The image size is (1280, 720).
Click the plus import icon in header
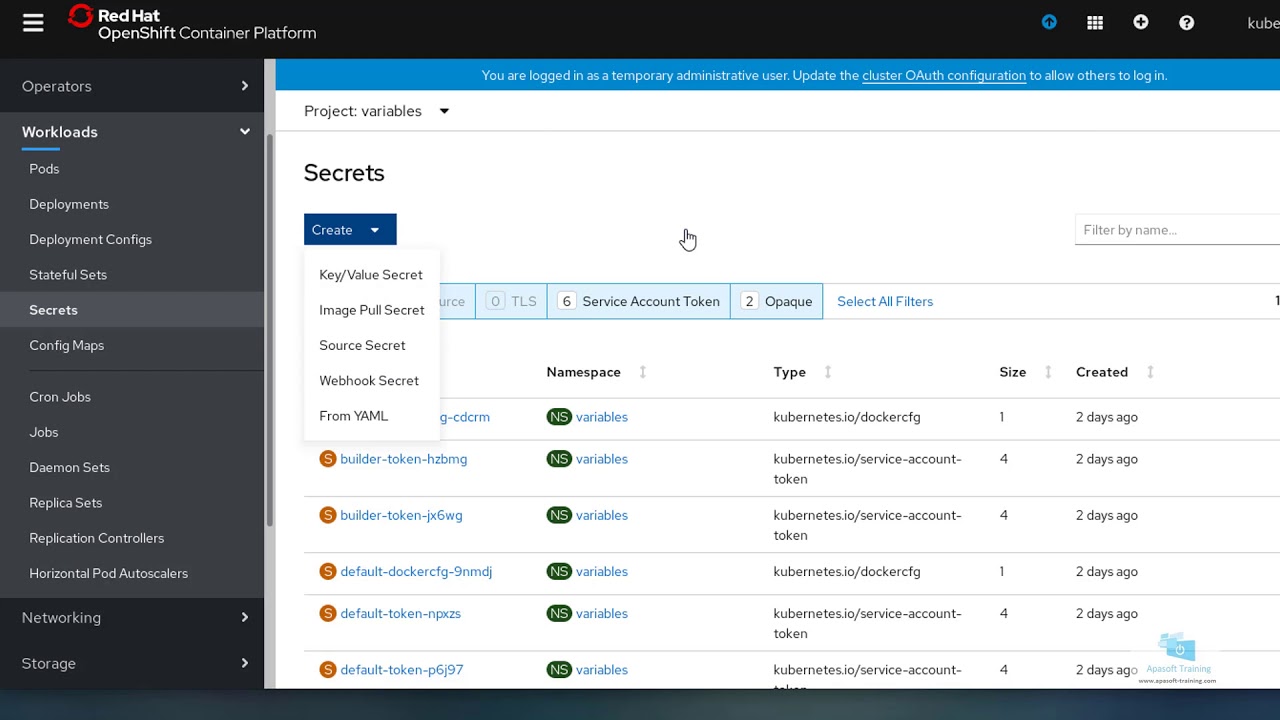[1141, 22]
